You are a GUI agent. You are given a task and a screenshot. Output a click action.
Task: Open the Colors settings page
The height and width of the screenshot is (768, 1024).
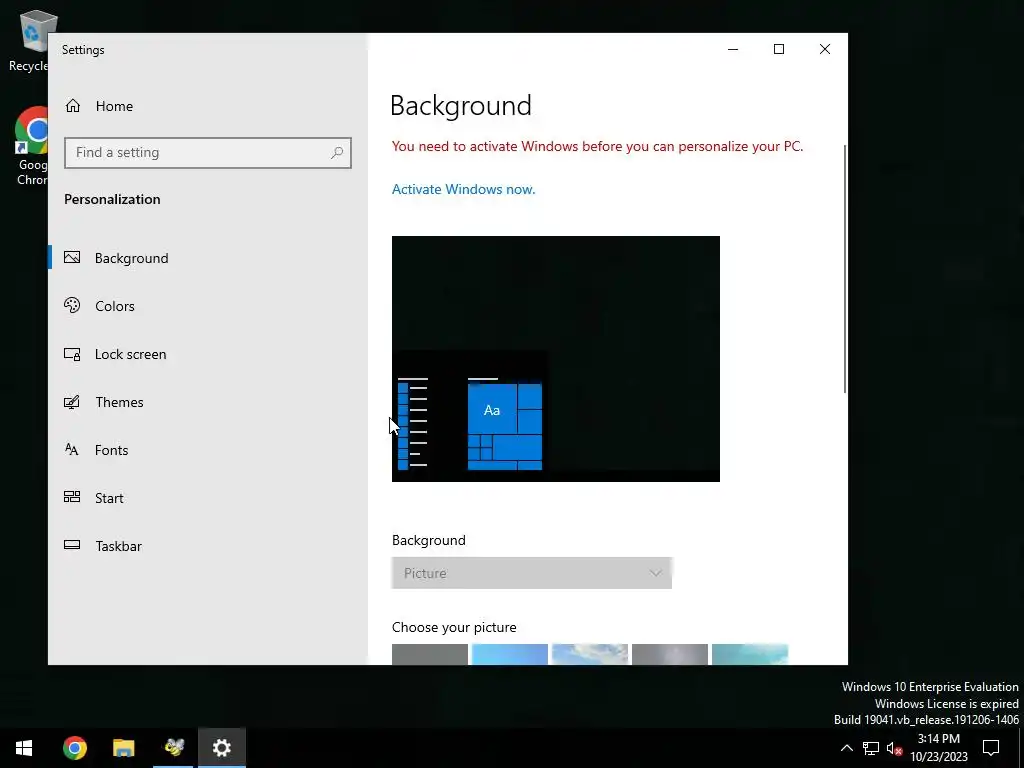208,306
